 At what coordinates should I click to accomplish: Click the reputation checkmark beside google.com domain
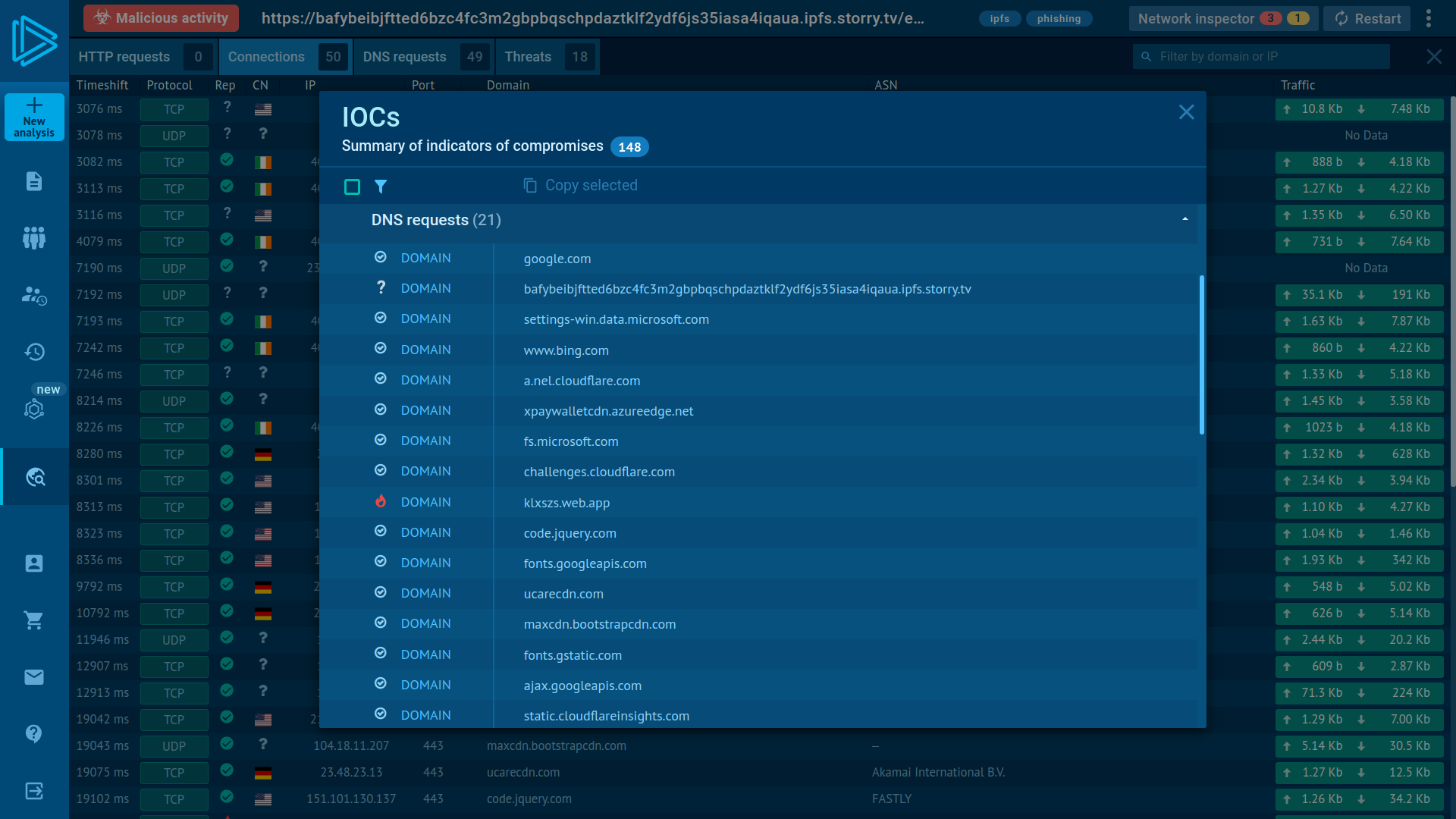pos(380,257)
